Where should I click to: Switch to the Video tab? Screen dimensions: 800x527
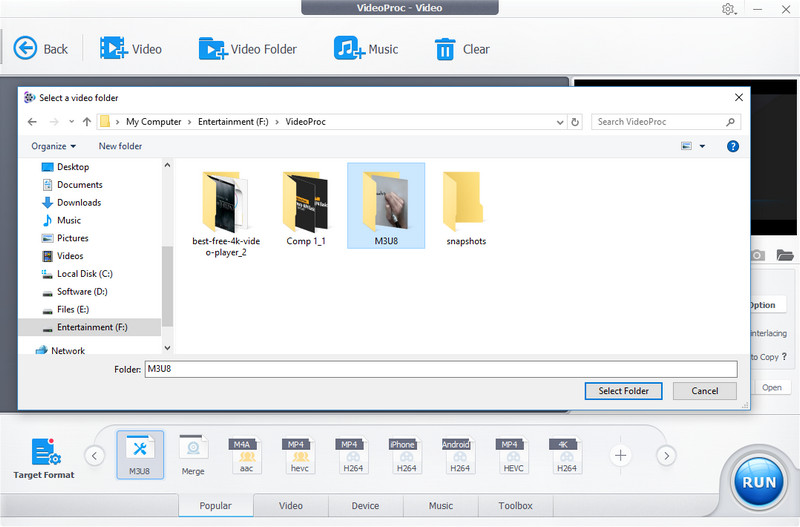(291, 506)
